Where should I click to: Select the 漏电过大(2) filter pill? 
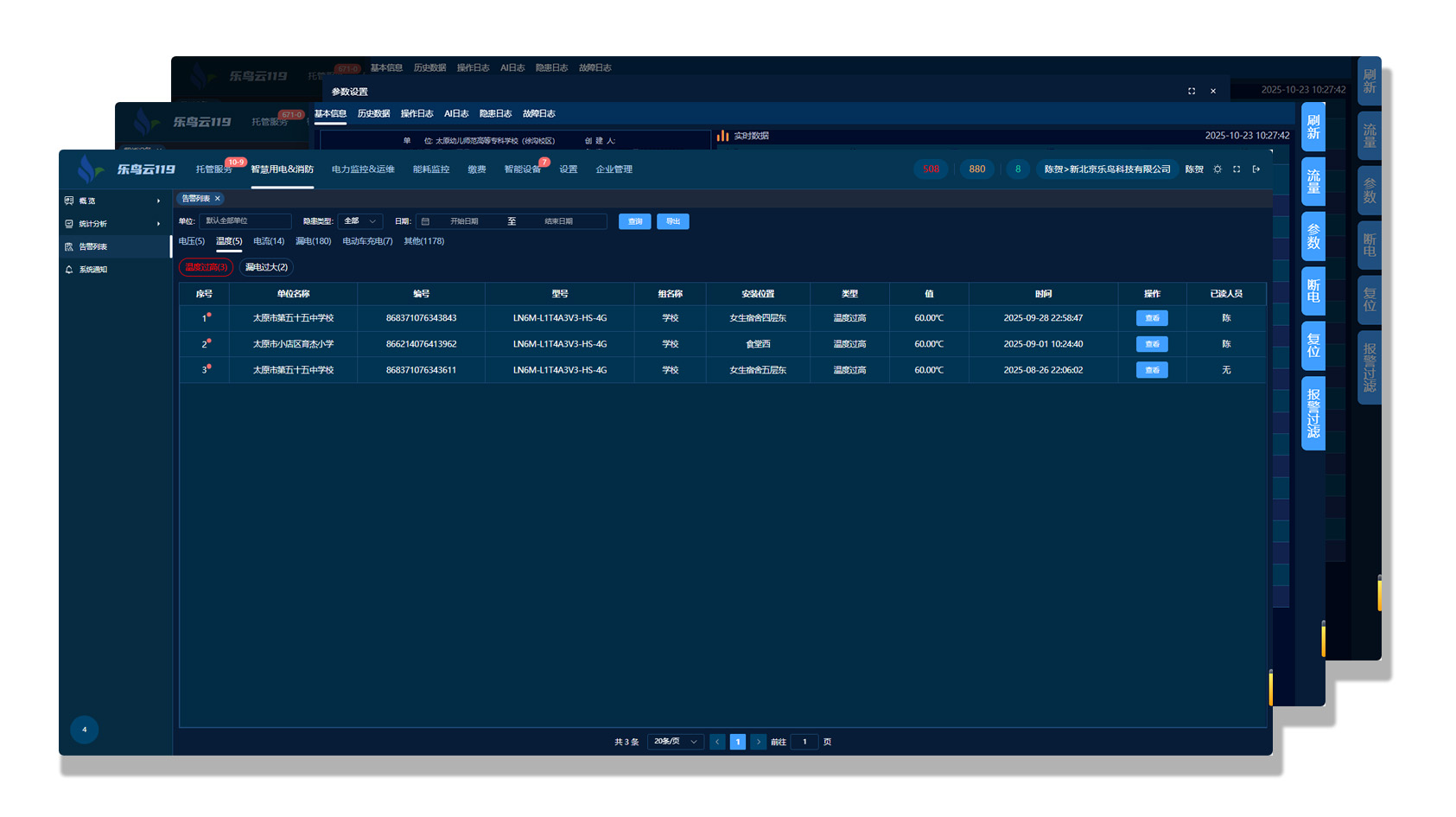point(266,267)
